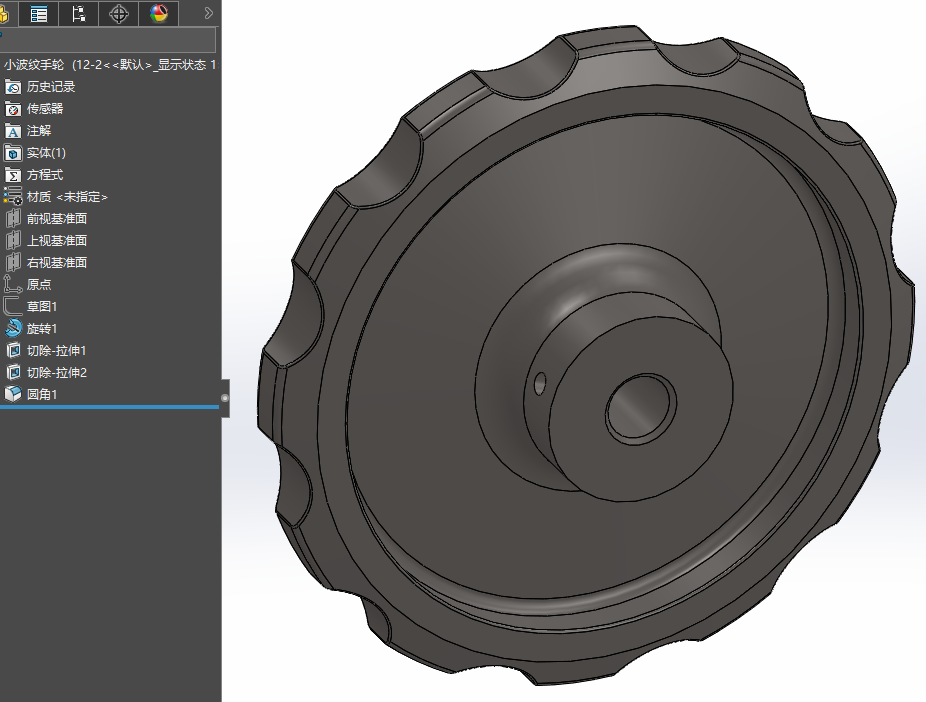Select the 草图1 text label

[x=42, y=306]
